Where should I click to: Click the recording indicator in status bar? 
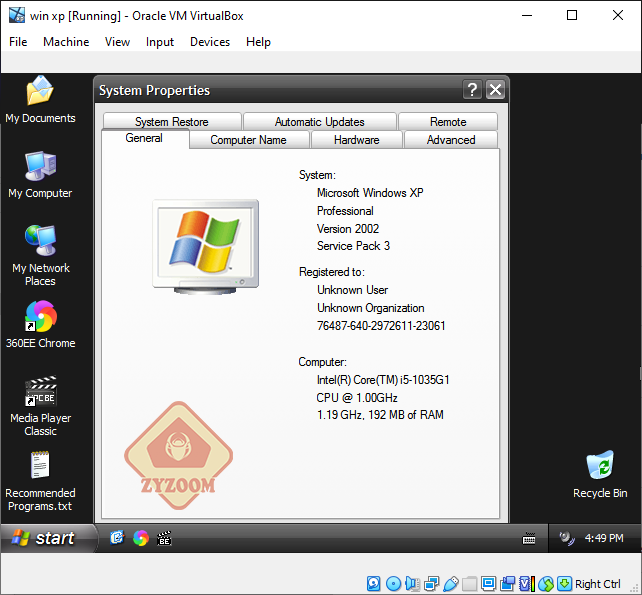click(x=508, y=584)
